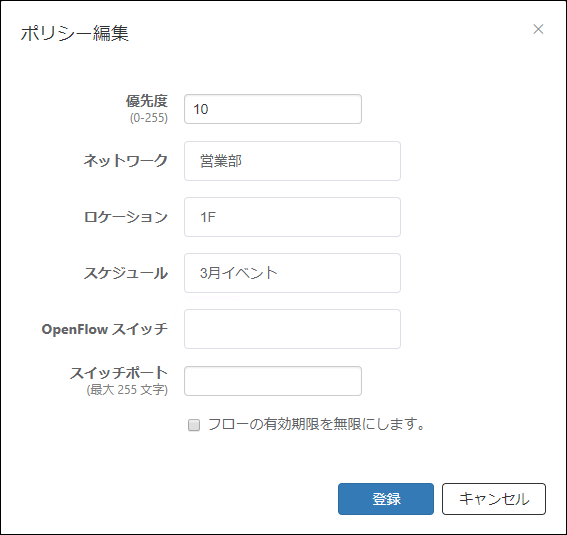Click the フローの有効期限を無限にします label text
The image size is (567, 535).
(x=316, y=424)
